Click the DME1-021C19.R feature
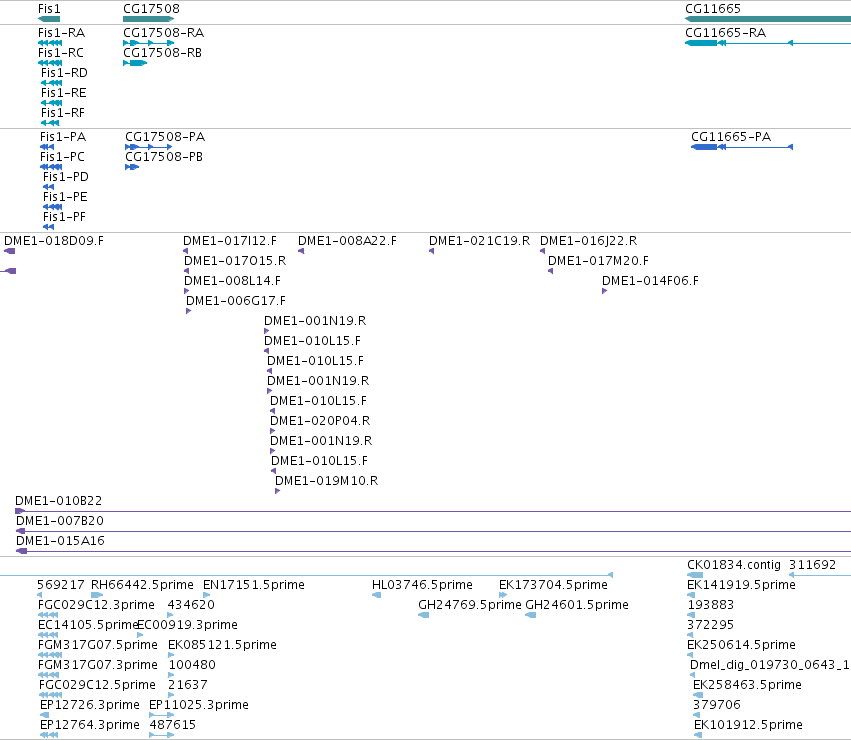Screen dimensions: 851x740 pos(479,241)
